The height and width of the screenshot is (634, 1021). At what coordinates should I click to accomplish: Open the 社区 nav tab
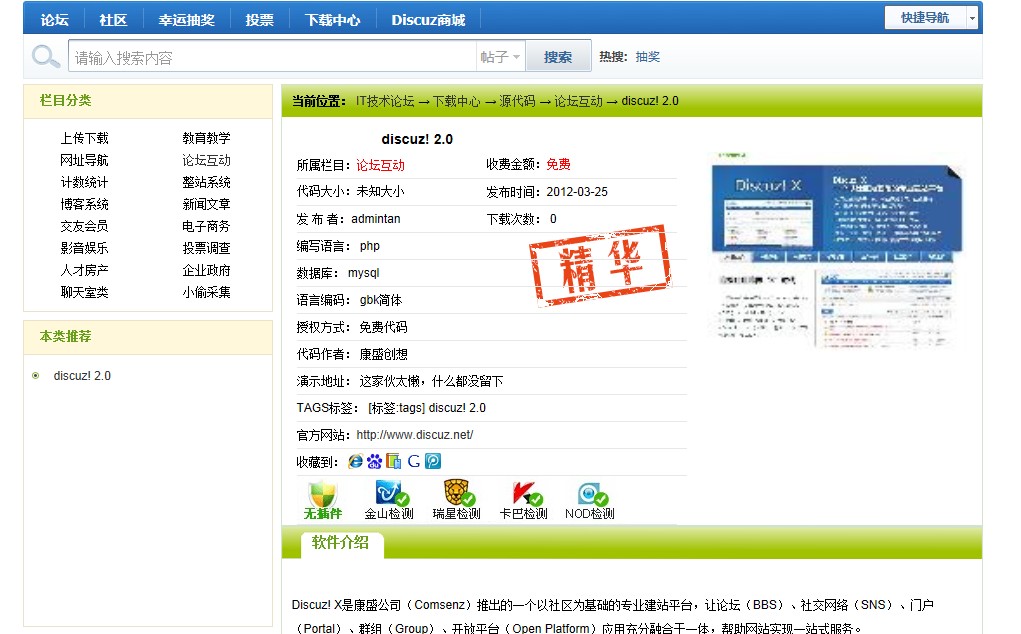113,20
